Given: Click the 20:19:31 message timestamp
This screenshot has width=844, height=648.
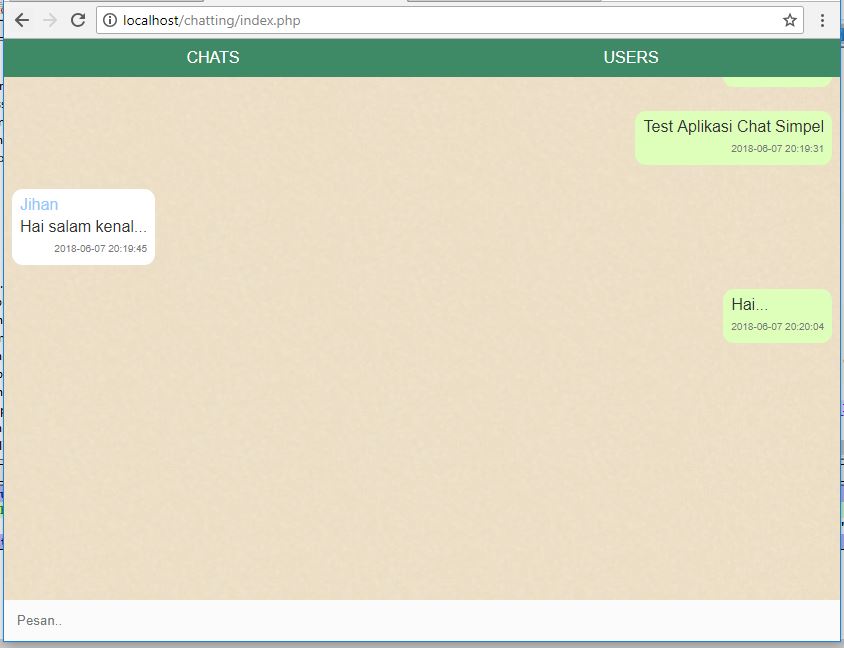Looking at the screenshot, I should 777,149.
